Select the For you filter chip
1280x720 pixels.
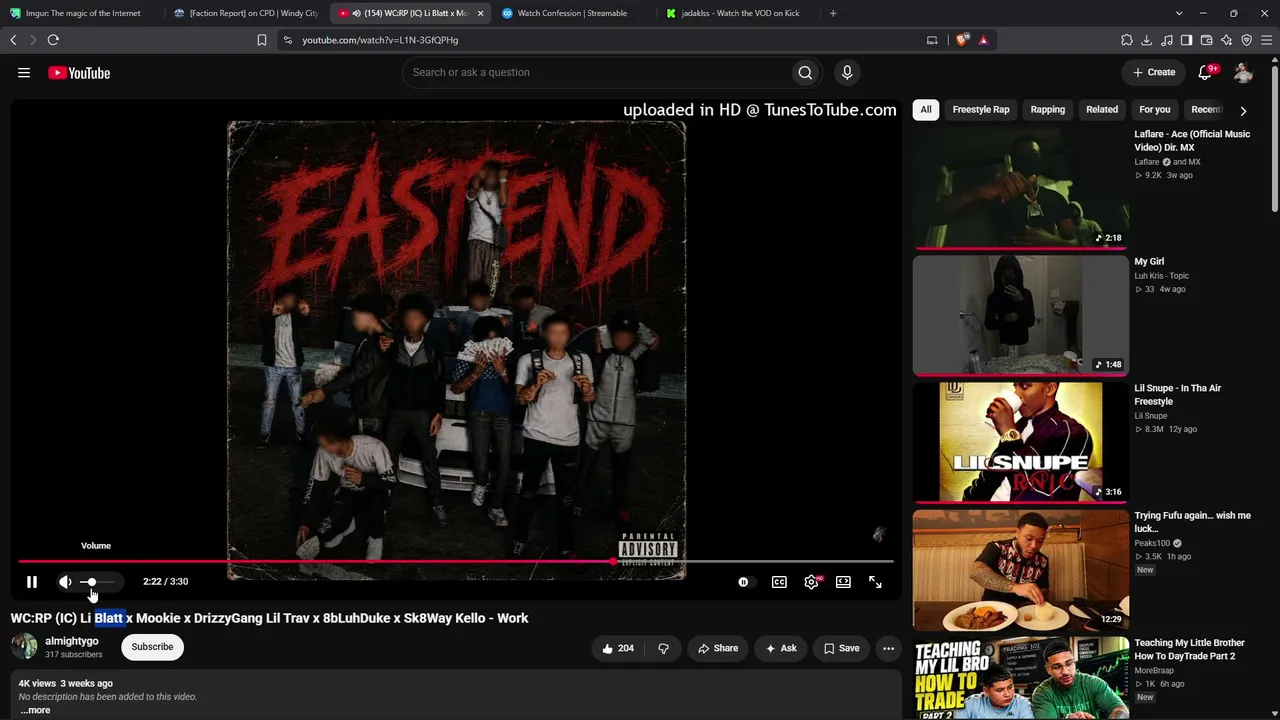[x=1155, y=110]
